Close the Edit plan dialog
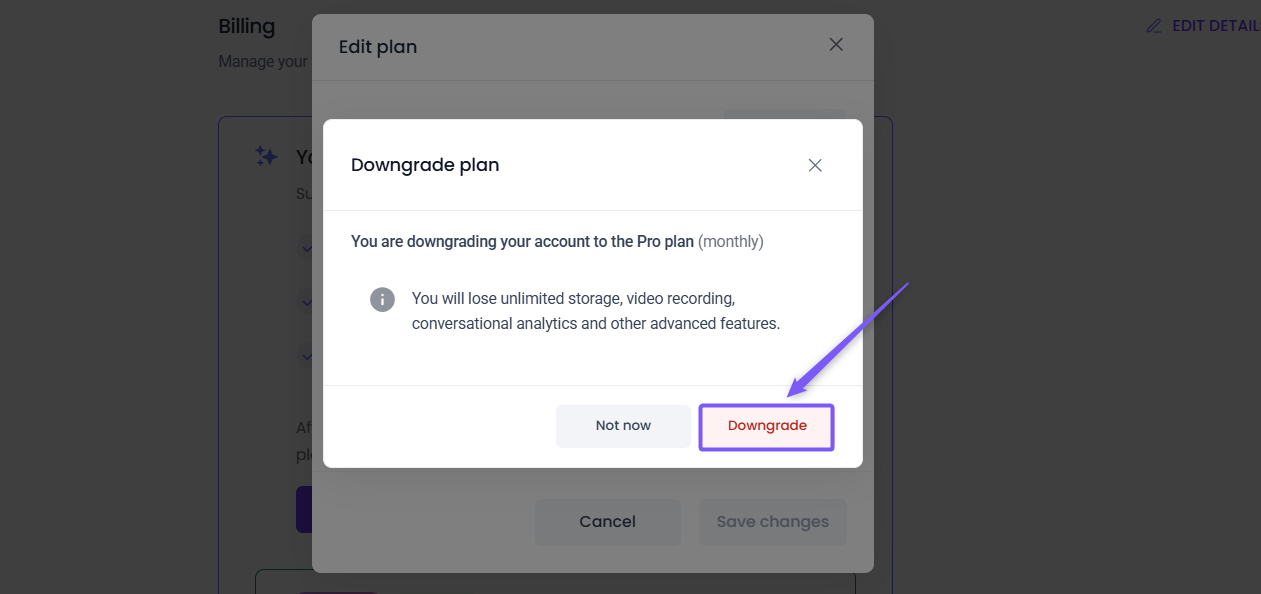The width and height of the screenshot is (1261, 594). [x=836, y=45]
